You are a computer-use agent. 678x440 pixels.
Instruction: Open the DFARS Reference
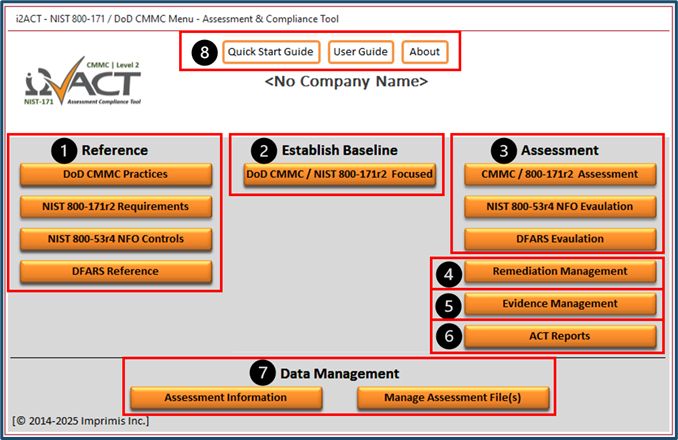pos(115,271)
